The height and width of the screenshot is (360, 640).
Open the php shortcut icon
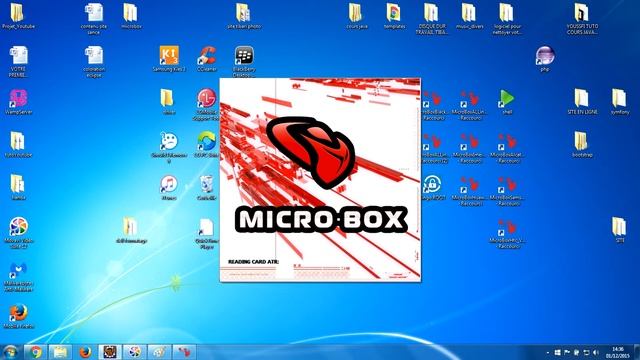pos(545,59)
